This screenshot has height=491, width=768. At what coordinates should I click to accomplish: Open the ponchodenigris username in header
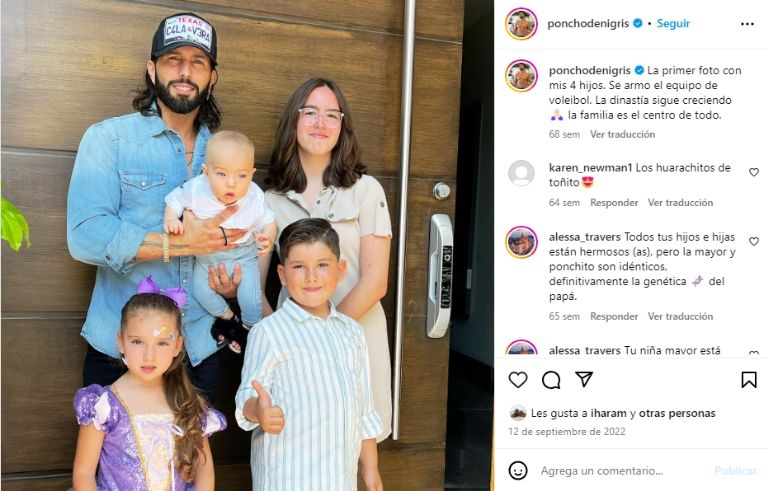click(588, 24)
